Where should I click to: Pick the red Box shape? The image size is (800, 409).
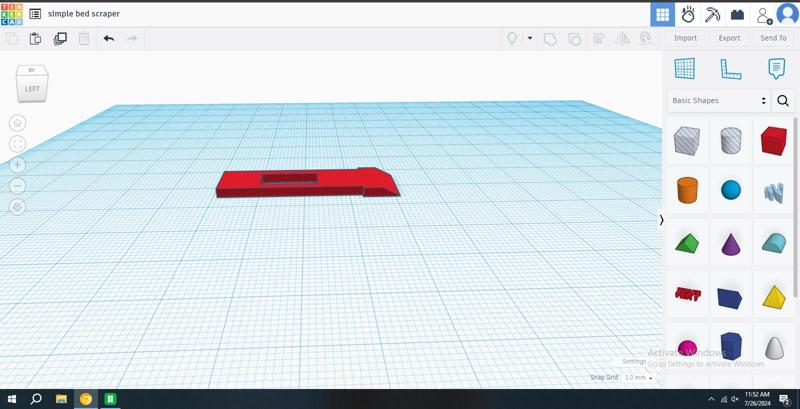coord(773,141)
